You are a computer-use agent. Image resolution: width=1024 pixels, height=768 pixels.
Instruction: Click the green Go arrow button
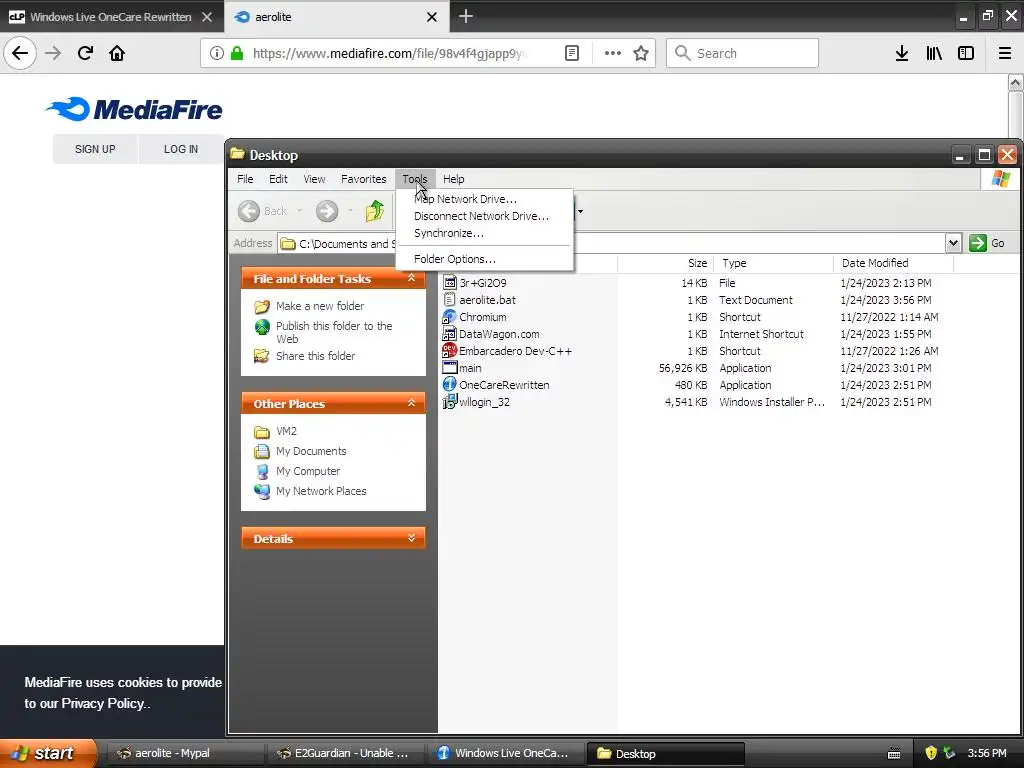tap(978, 243)
